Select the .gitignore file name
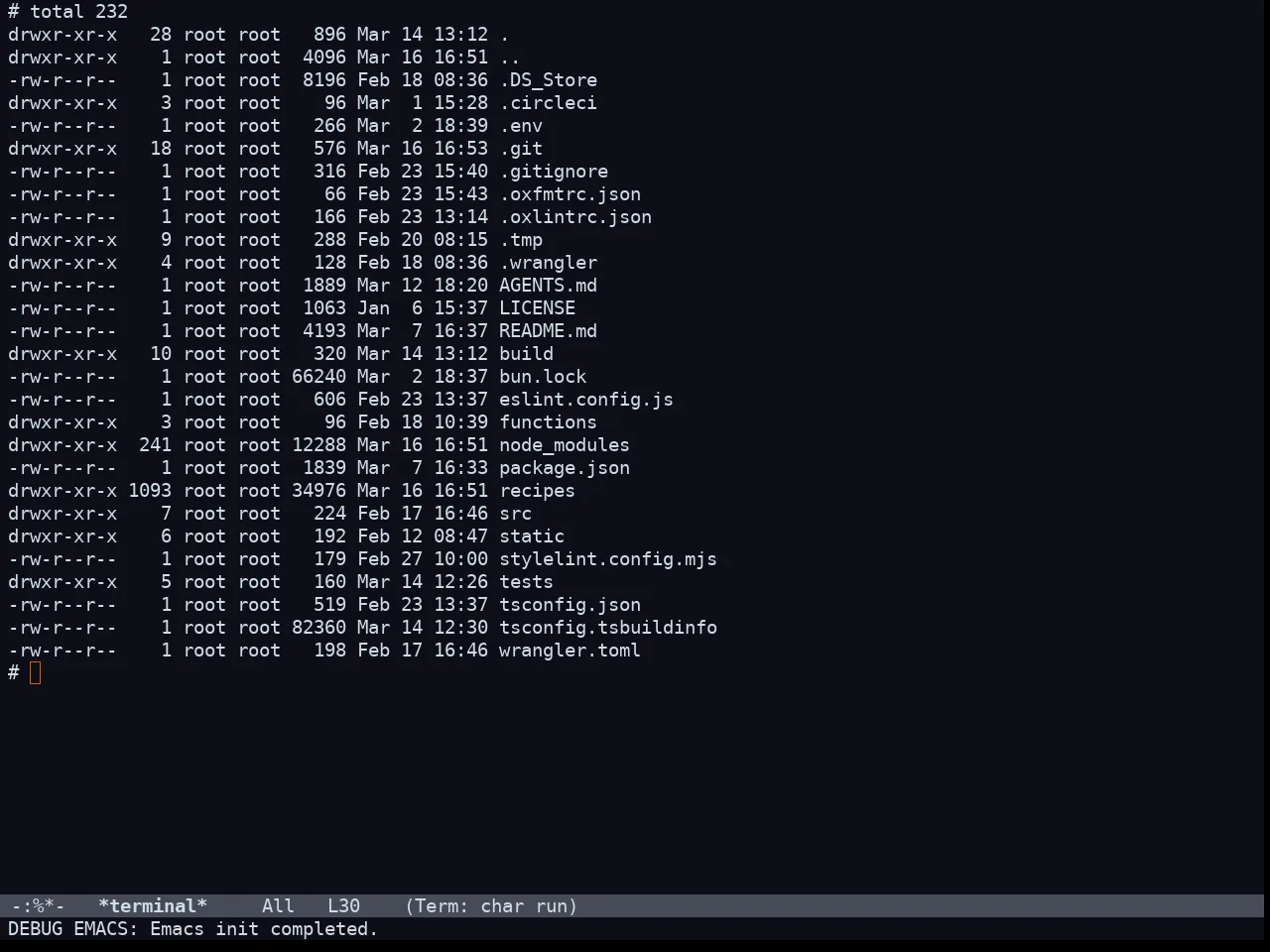The image size is (1270, 952). coord(554,172)
